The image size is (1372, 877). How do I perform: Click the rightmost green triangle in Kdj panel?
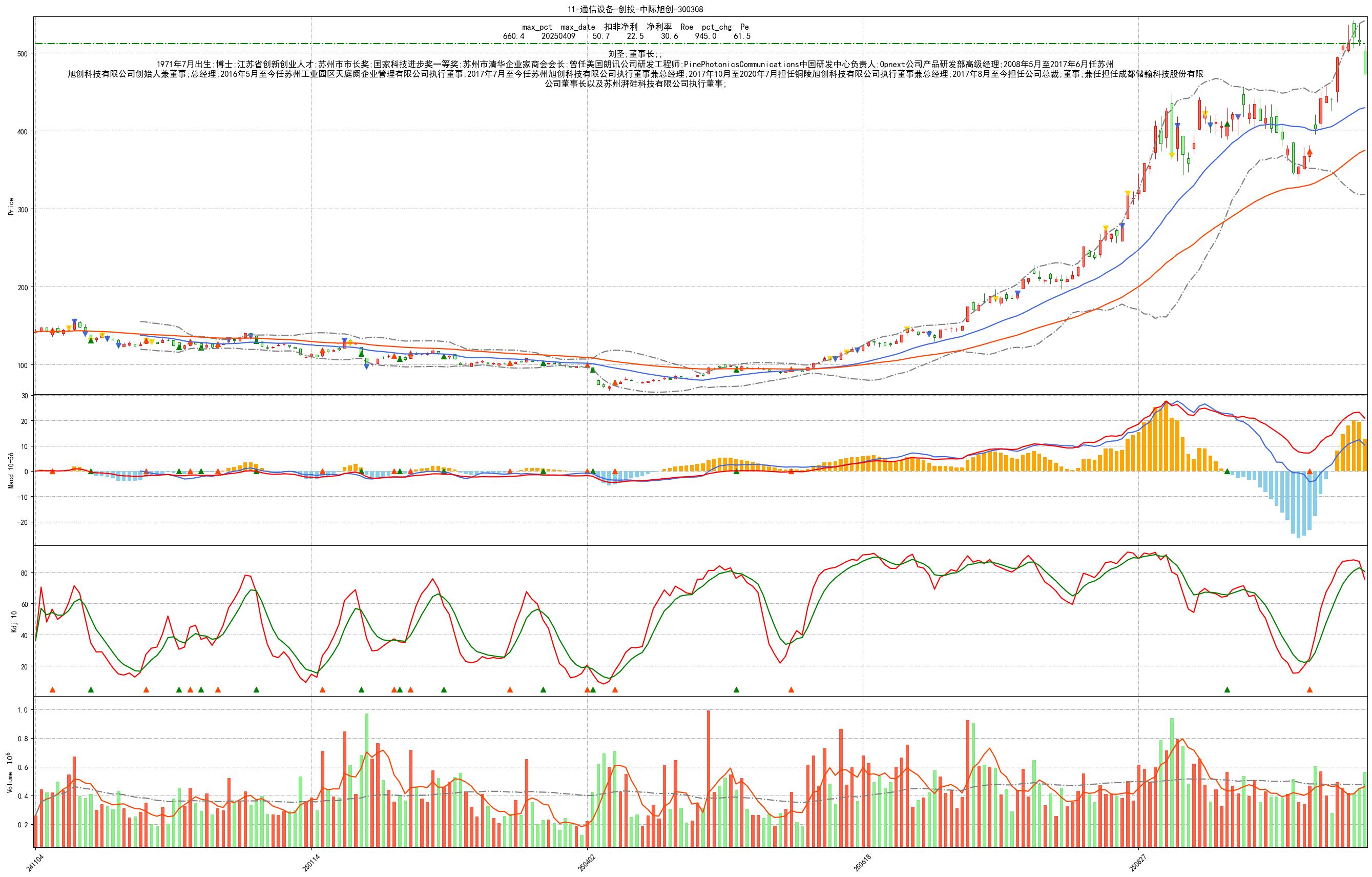1228,690
